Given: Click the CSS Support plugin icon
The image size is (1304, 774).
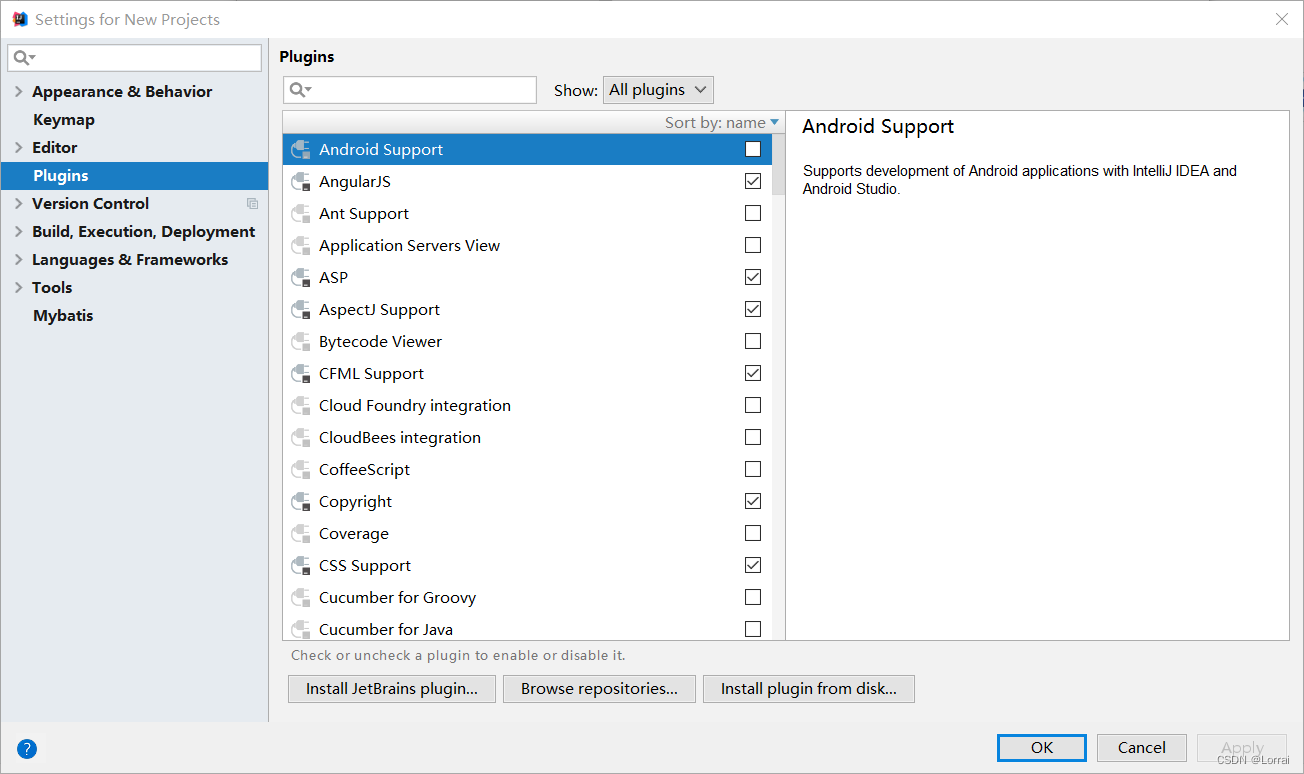Looking at the screenshot, I should pos(300,566).
